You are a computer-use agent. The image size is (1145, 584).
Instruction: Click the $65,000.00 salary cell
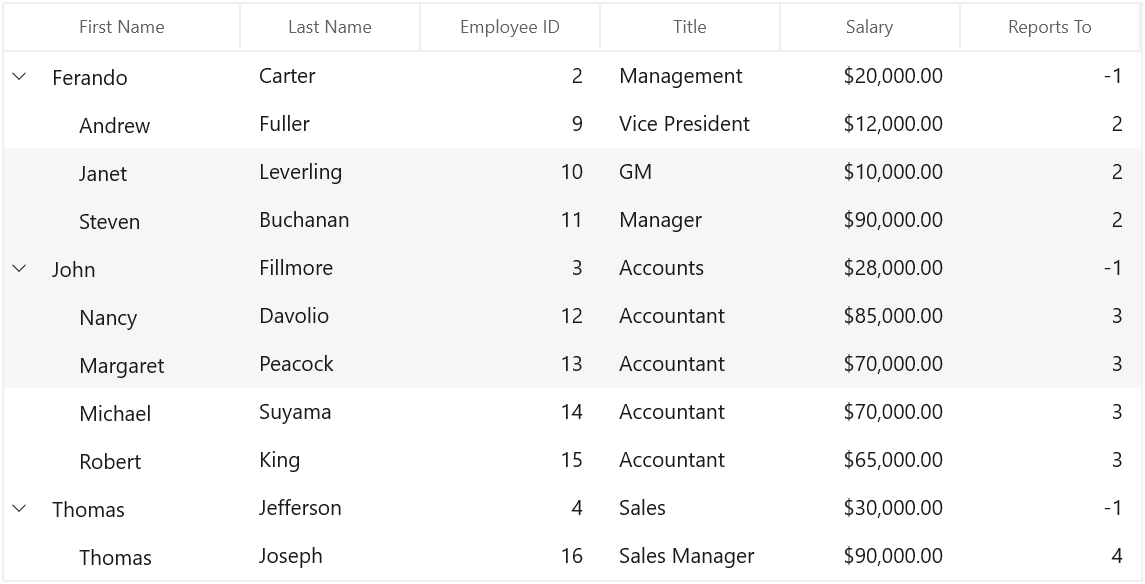pyautogui.click(x=870, y=461)
